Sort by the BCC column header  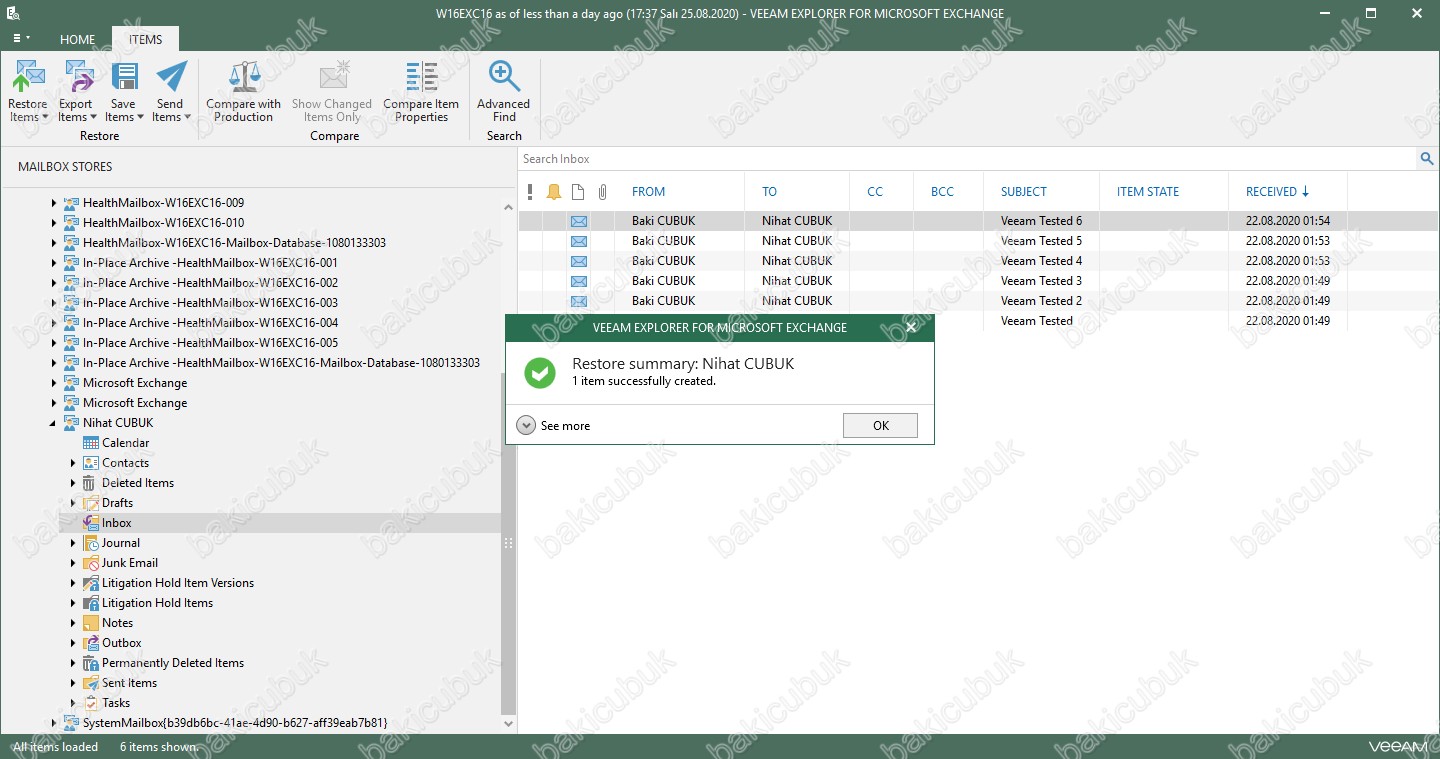point(942,192)
